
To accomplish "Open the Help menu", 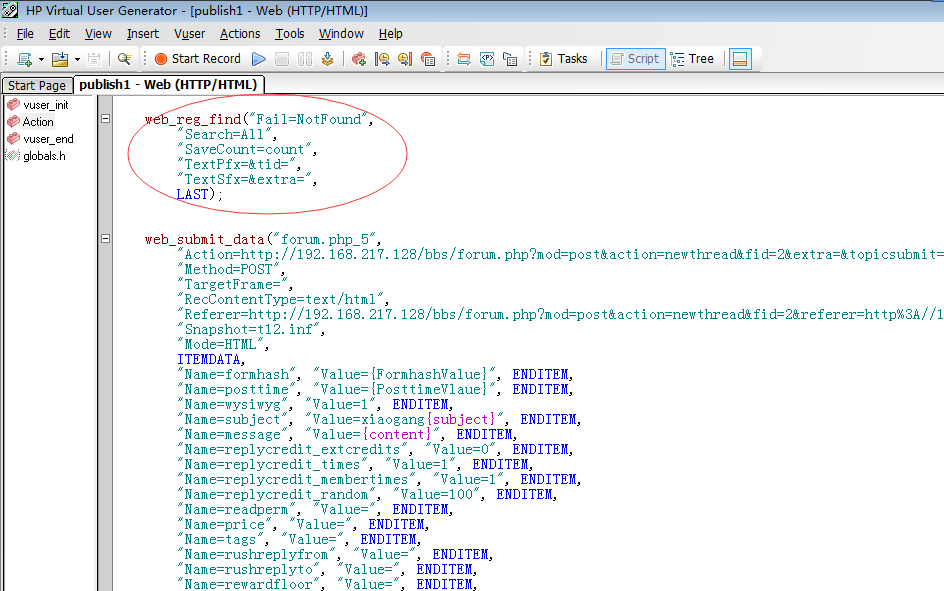I will click(391, 34).
